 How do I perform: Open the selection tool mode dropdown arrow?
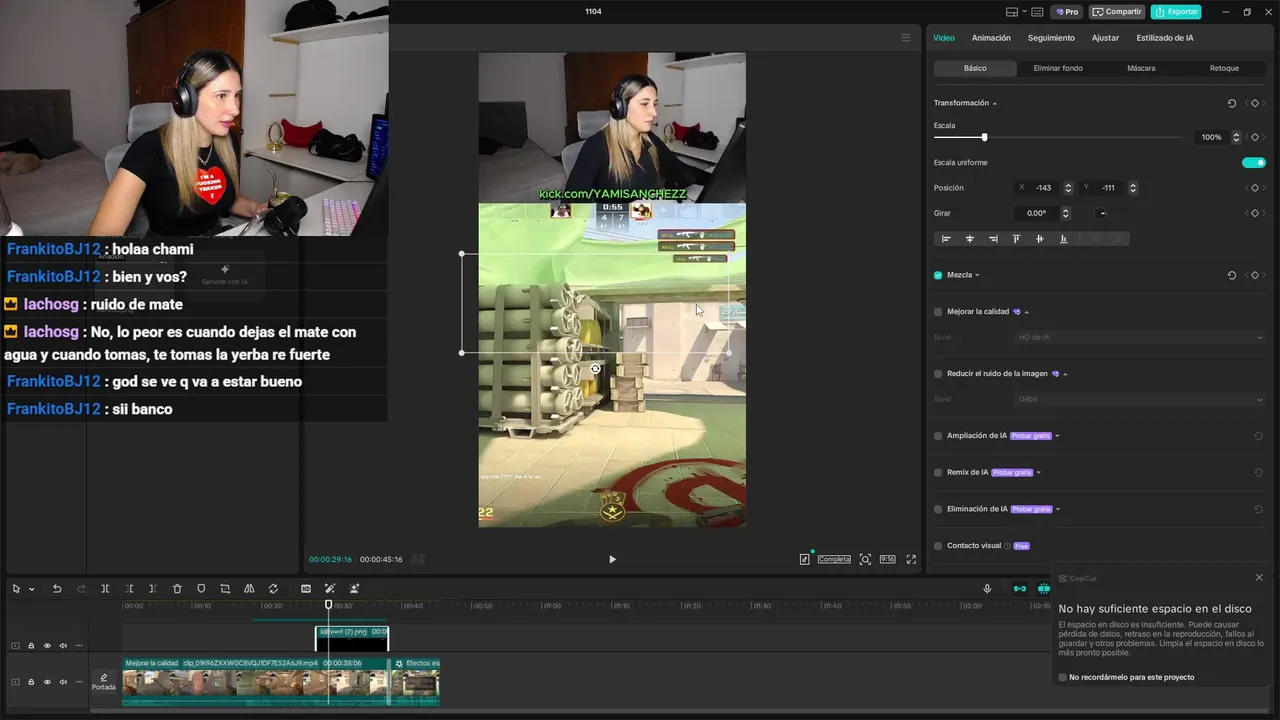[31, 589]
